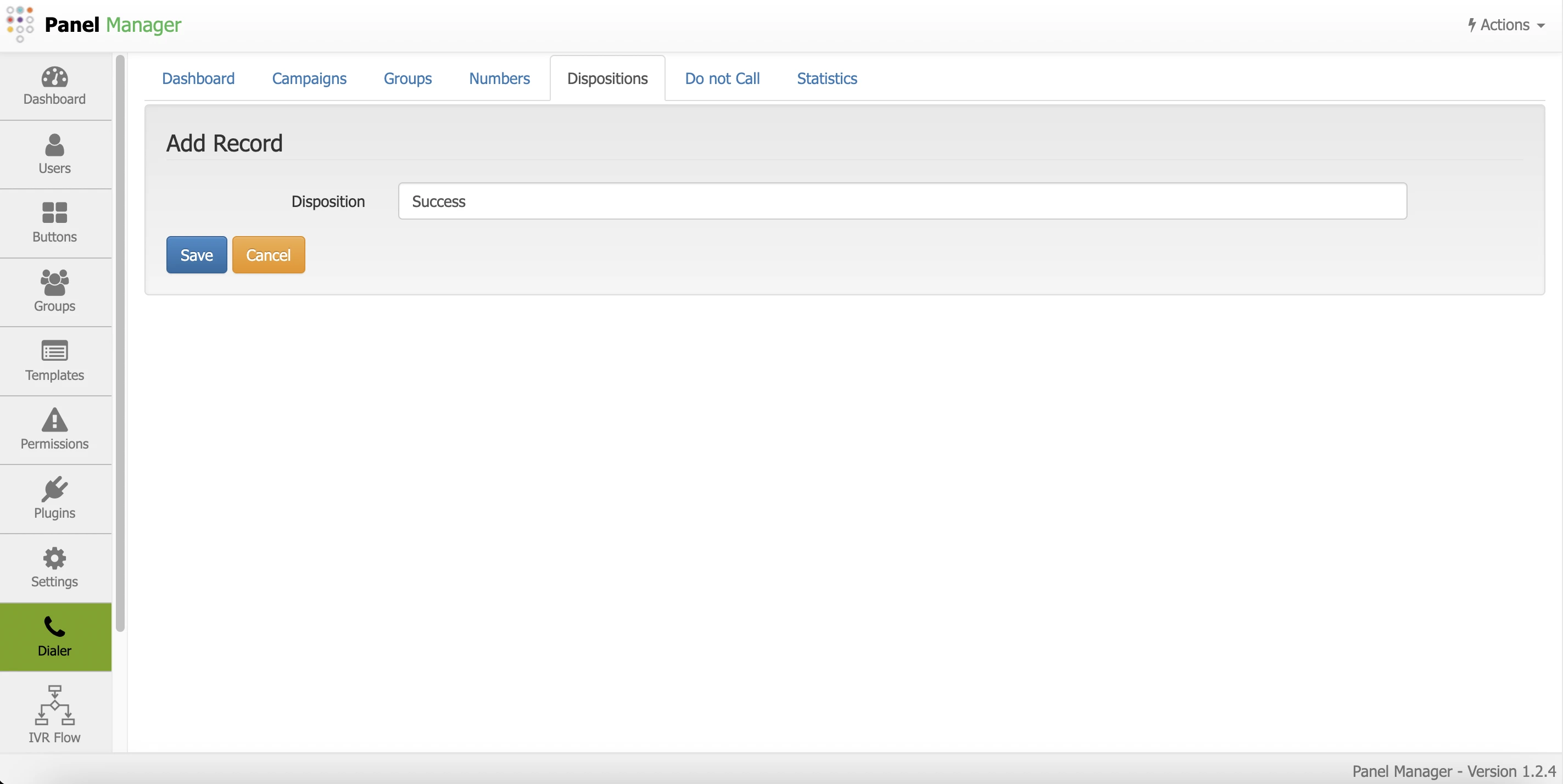Screen dimensions: 1563x784
Task: Expand the Actions dropdown menu
Action: (x=1506, y=25)
